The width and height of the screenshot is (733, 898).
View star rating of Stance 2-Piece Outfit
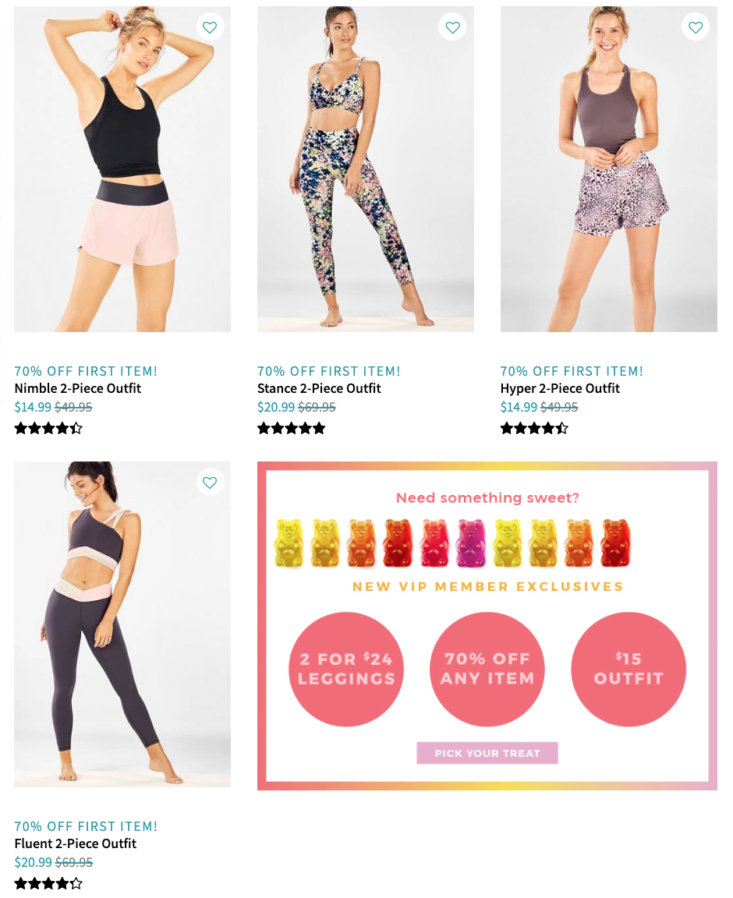tap(291, 428)
